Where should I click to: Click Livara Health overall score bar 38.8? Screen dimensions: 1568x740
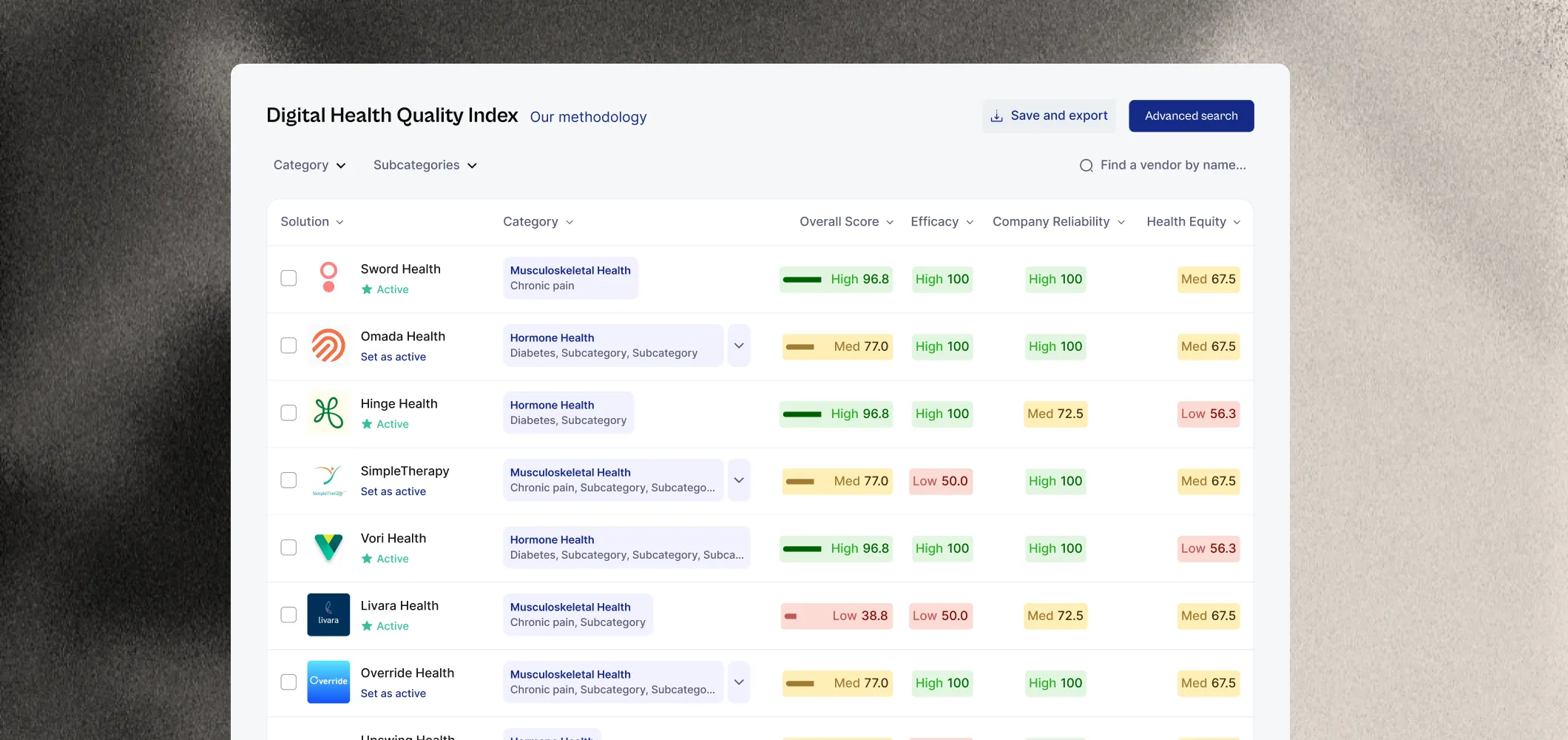pyautogui.click(x=837, y=616)
